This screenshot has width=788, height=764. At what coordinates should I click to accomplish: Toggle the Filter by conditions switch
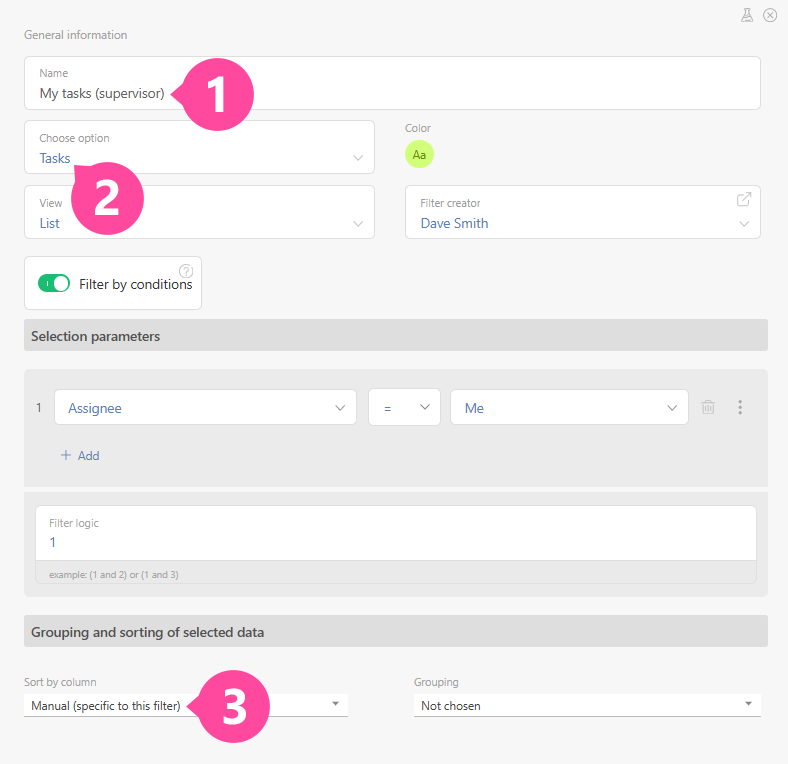coord(54,284)
